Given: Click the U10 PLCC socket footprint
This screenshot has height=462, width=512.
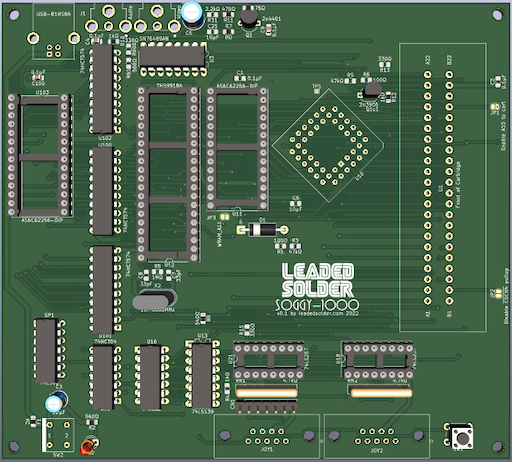Looking at the screenshot, I should point(328,145).
